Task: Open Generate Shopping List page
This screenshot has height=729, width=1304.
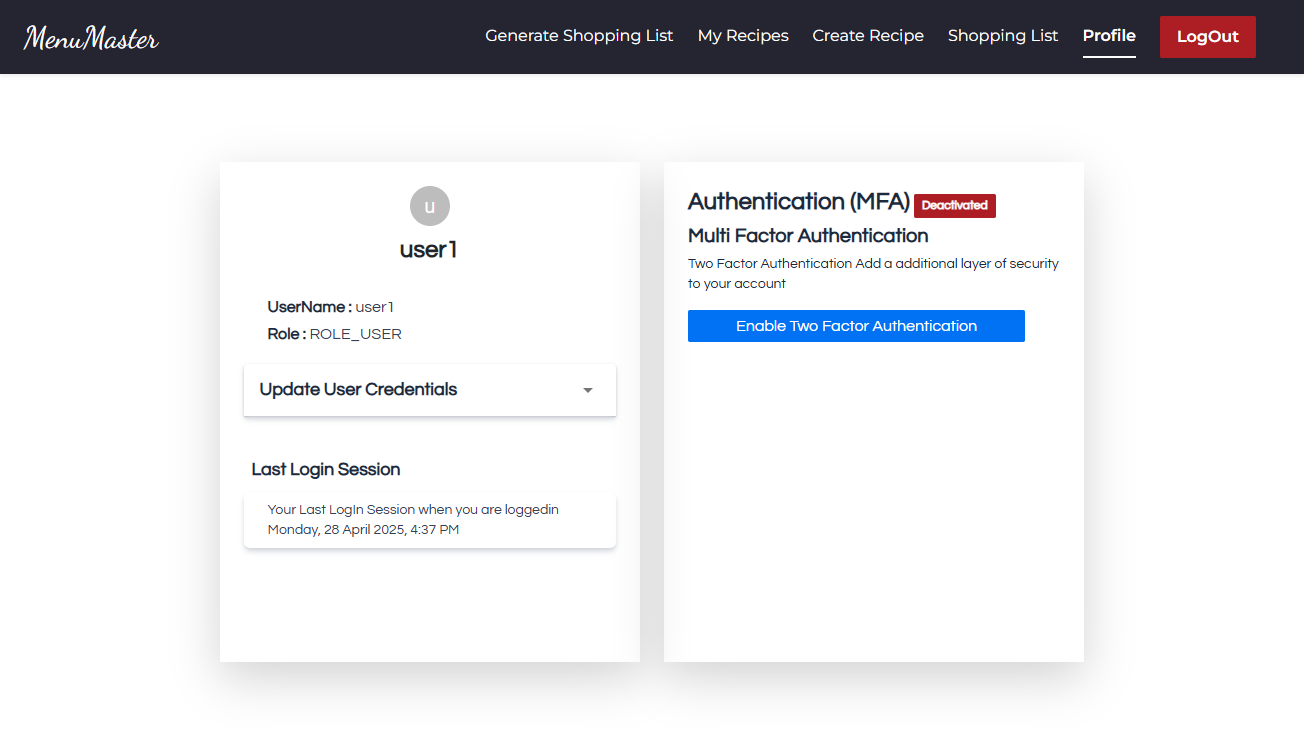Action: (579, 36)
